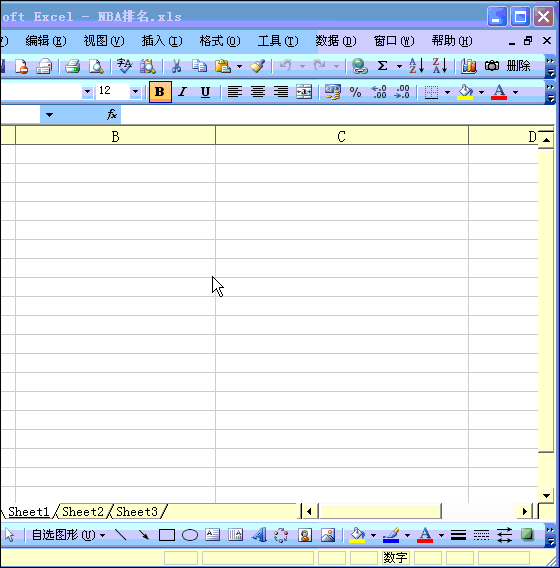
Task: Toggle Bold formatting
Action: click(160, 92)
